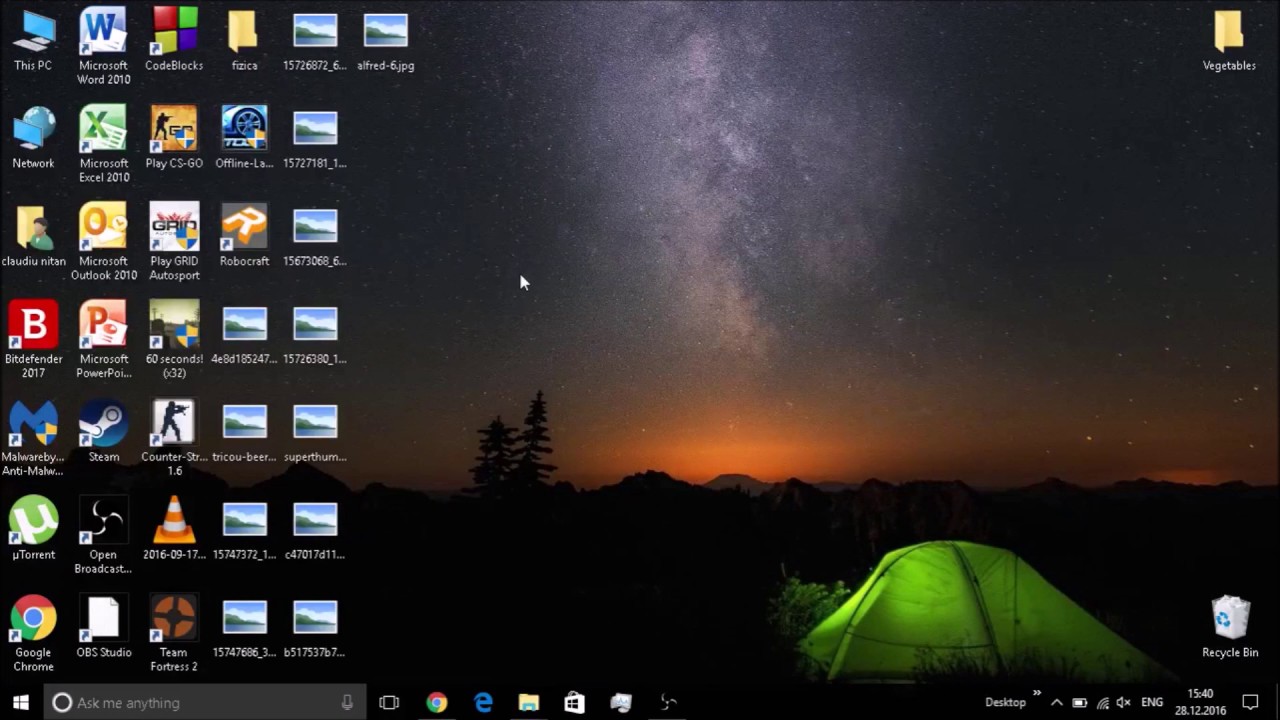Open Chrome from the taskbar

(x=437, y=702)
